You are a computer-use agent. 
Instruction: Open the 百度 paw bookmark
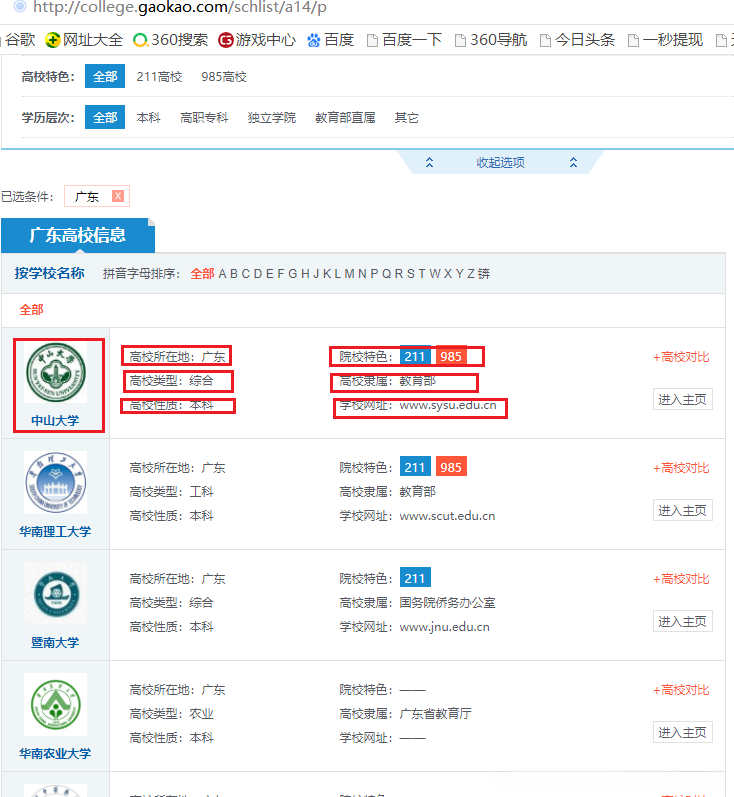pyautogui.click(x=330, y=40)
